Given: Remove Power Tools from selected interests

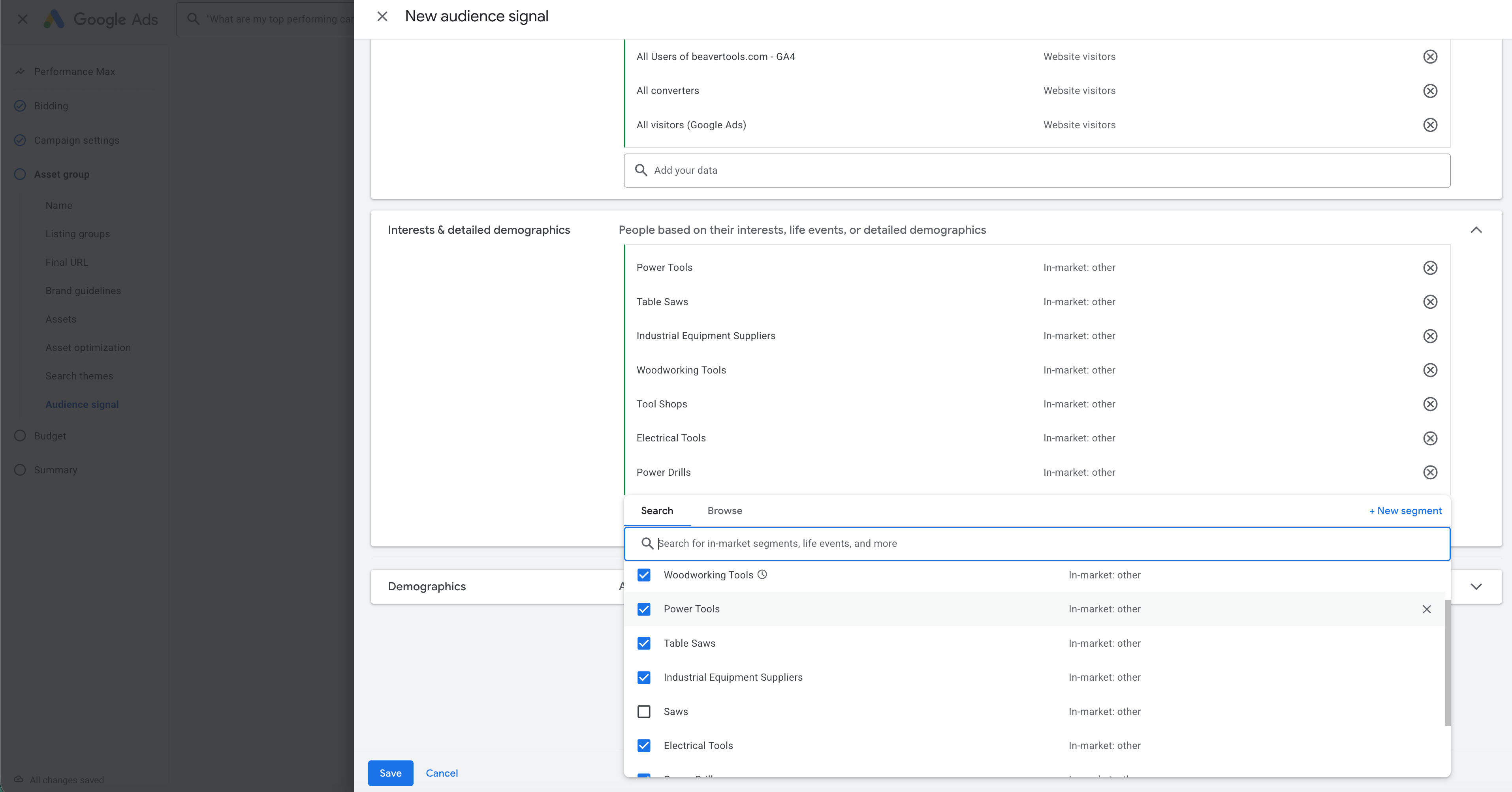Looking at the screenshot, I should tap(1430, 268).
